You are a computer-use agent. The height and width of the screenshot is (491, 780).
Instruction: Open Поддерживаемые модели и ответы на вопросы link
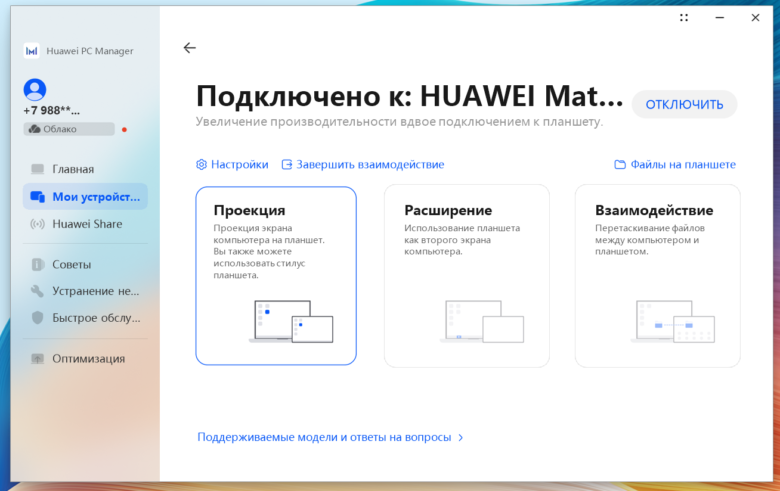pos(330,437)
